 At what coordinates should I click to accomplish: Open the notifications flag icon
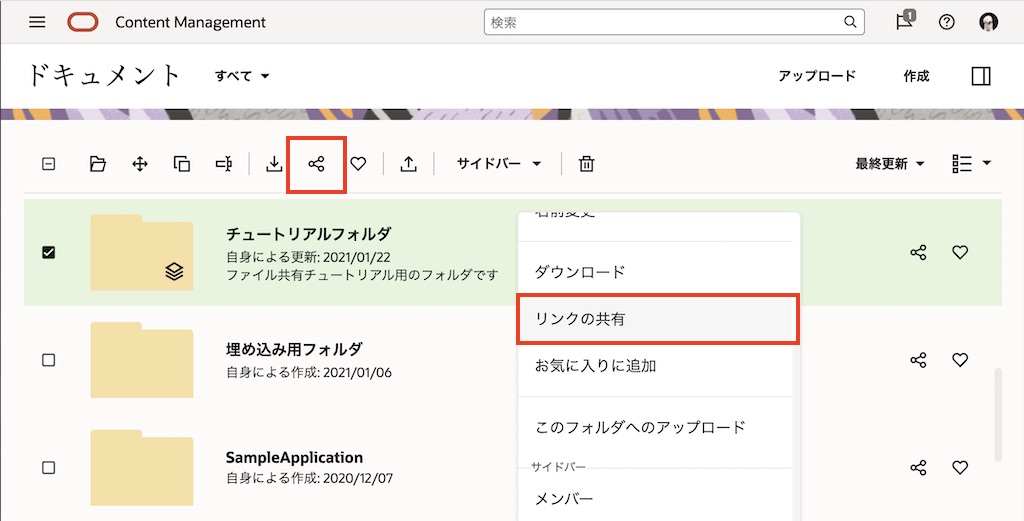904,22
